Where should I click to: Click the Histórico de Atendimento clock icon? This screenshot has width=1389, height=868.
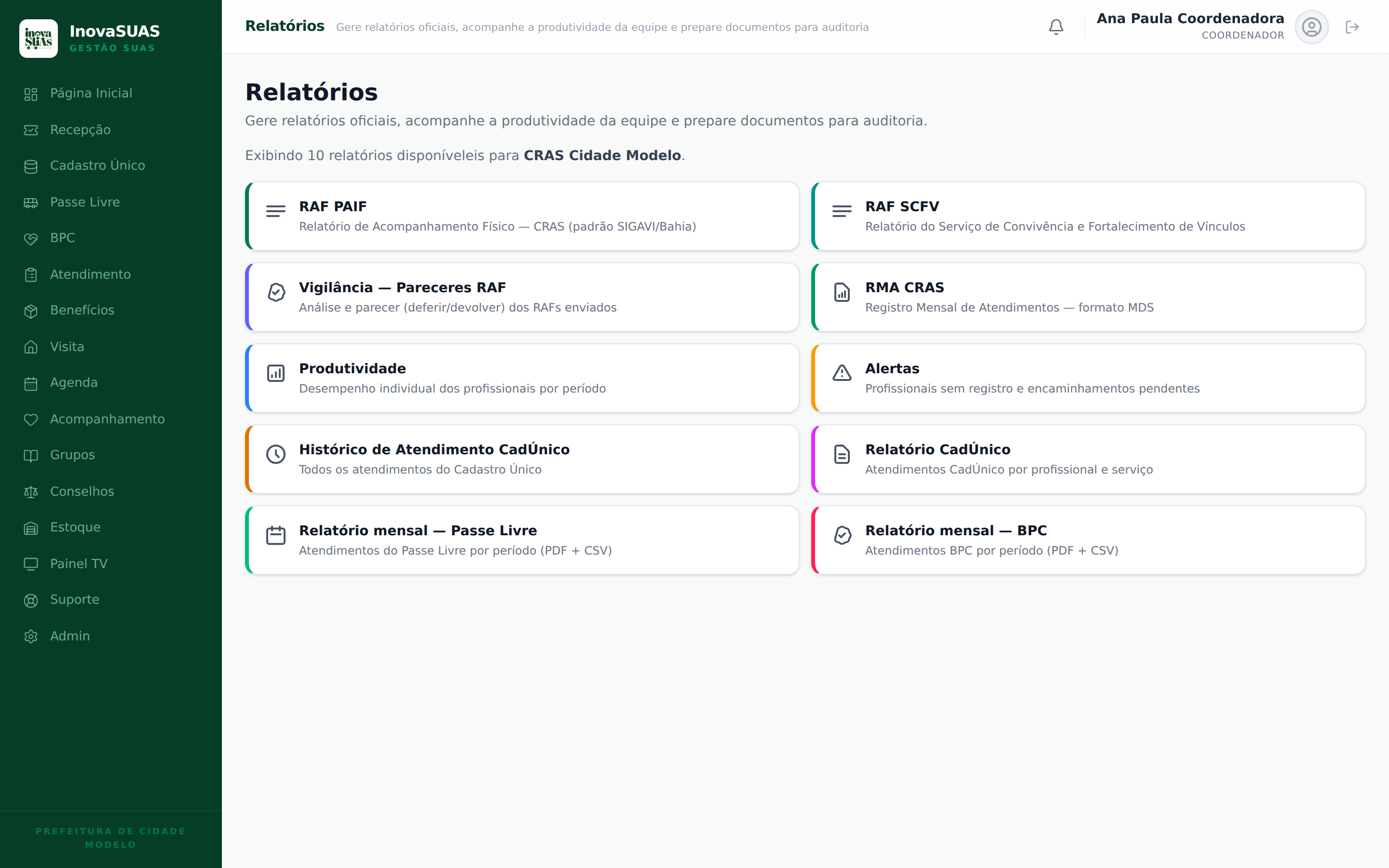pos(276,454)
